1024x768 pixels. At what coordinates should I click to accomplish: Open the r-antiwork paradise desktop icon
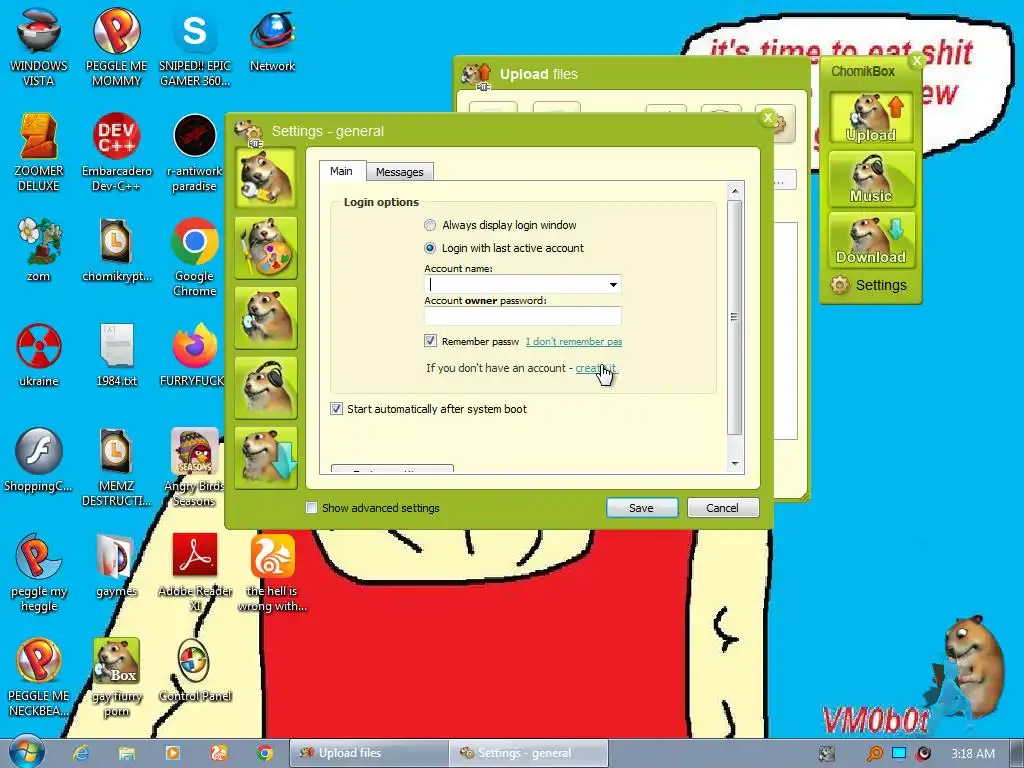coord(195,153)
